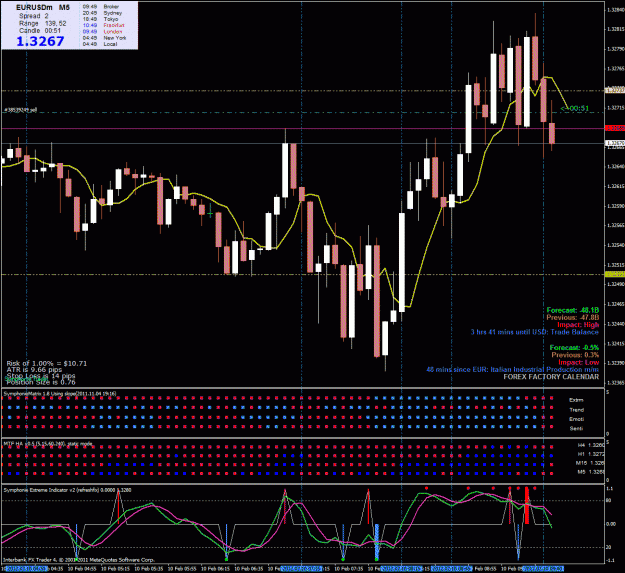
Task: Click the ATR is 9.66 pips text
Action: click(x=34, y=370)
